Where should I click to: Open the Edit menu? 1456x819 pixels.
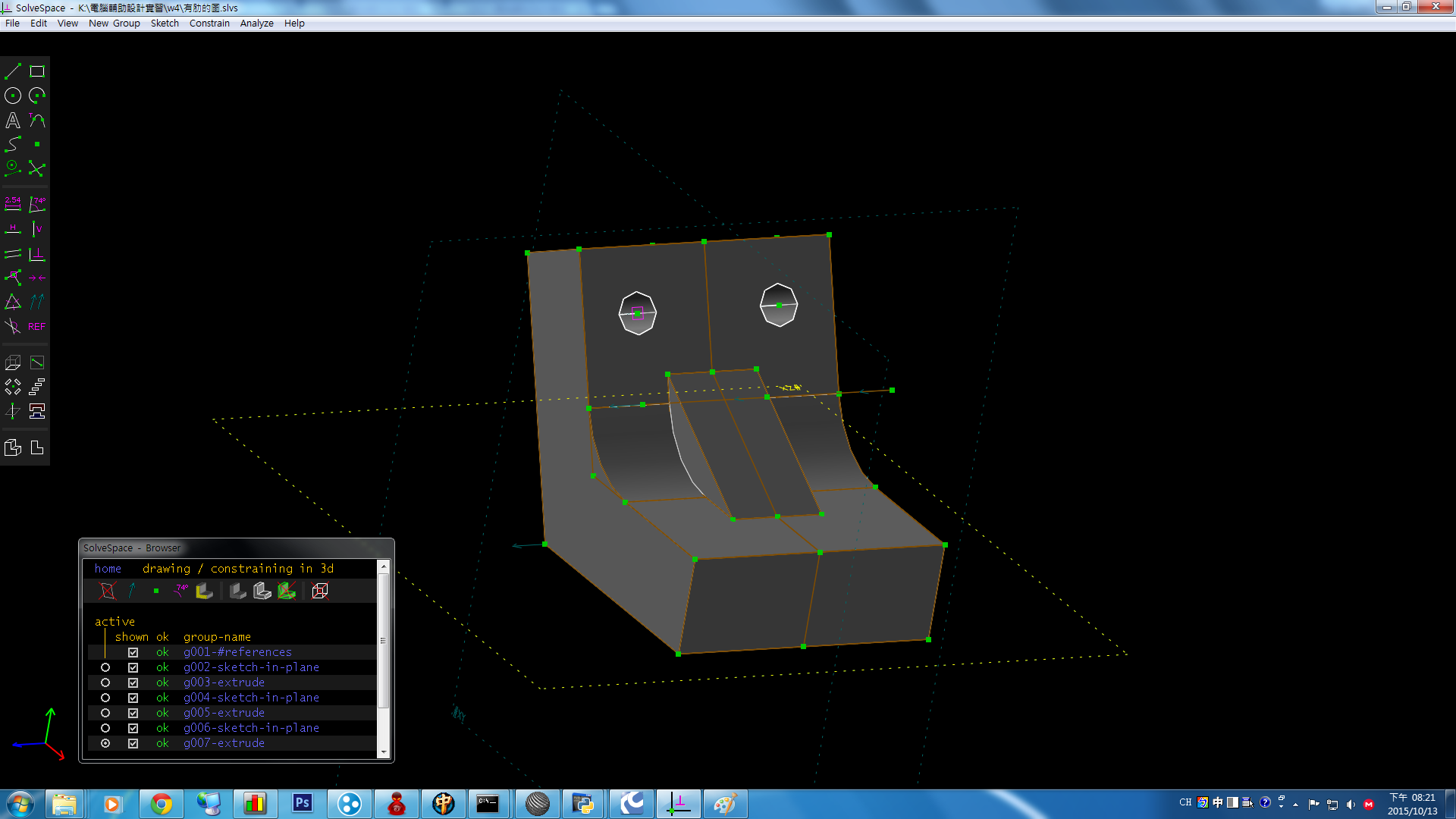(39, 24)
